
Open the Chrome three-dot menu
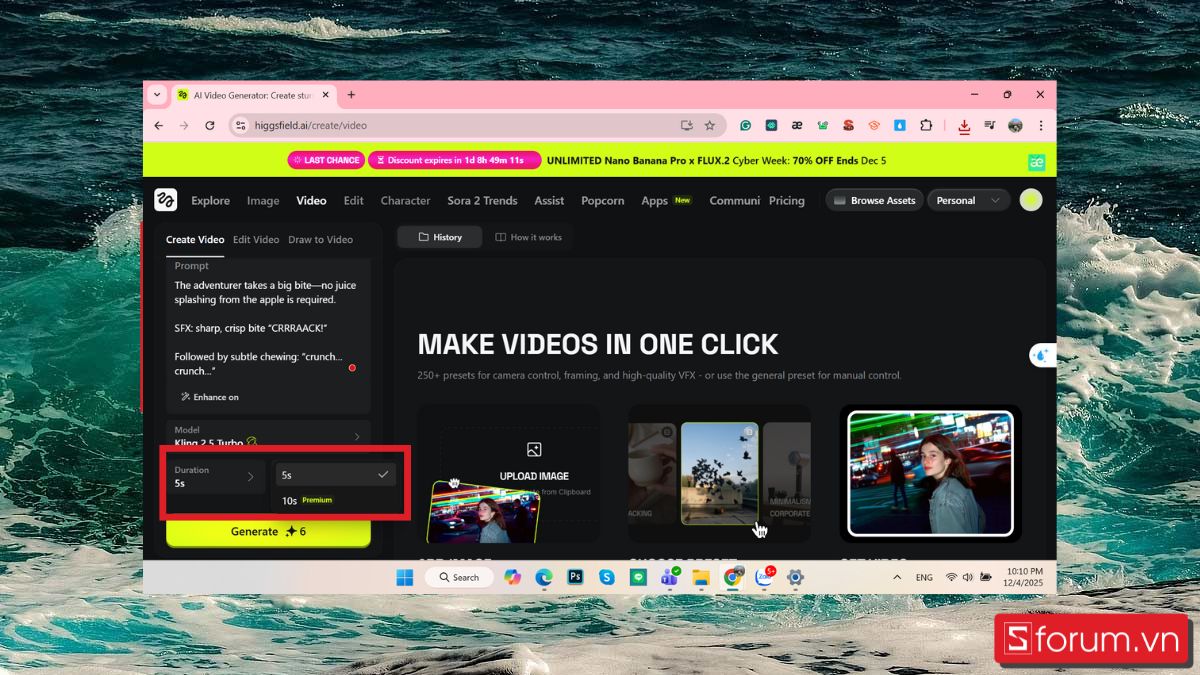pyautogui.click(x=1041, y=125)
